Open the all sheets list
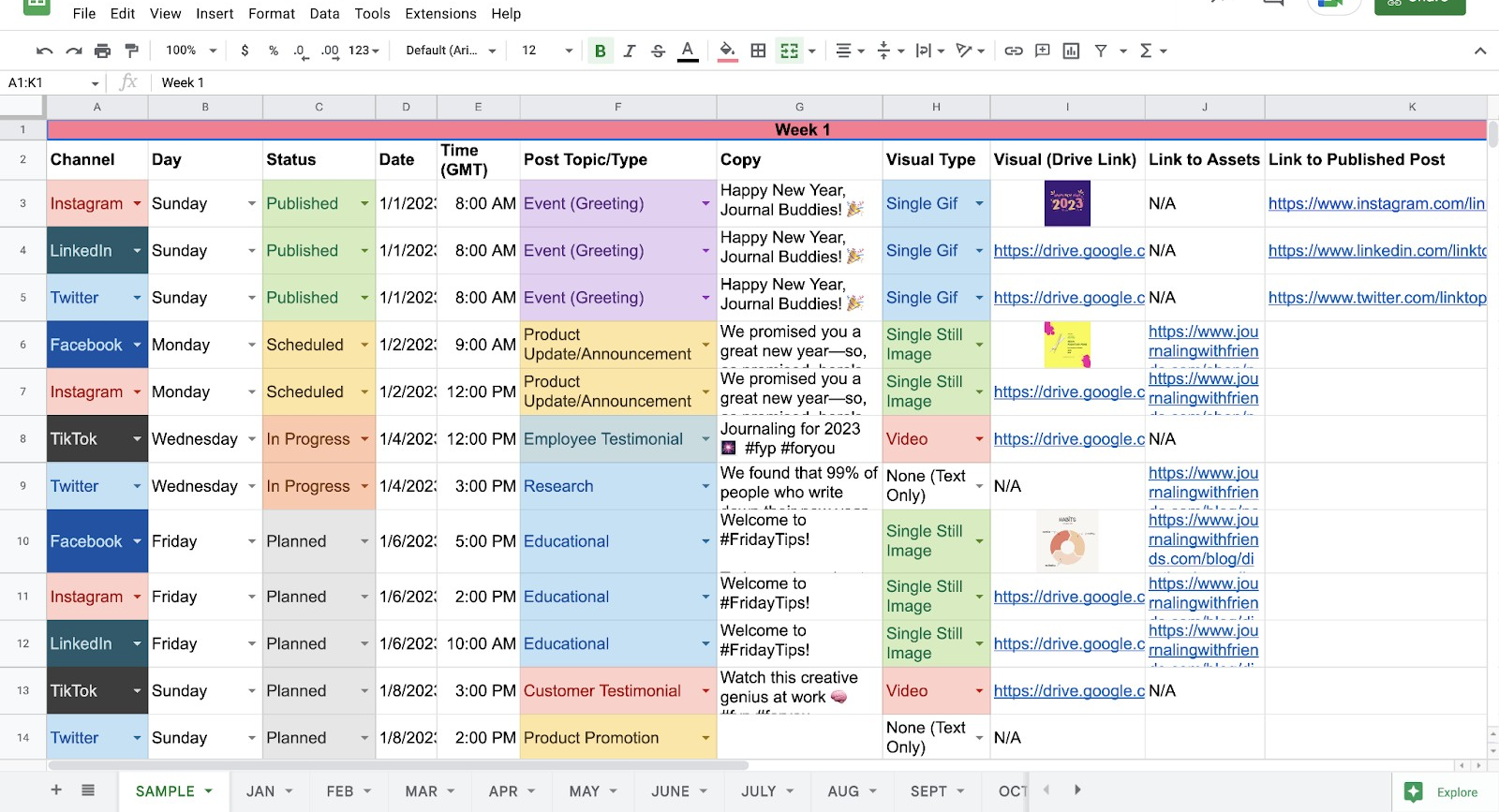Image resolution: width=1499 pixels, height=812 pixels. point(88,790)
